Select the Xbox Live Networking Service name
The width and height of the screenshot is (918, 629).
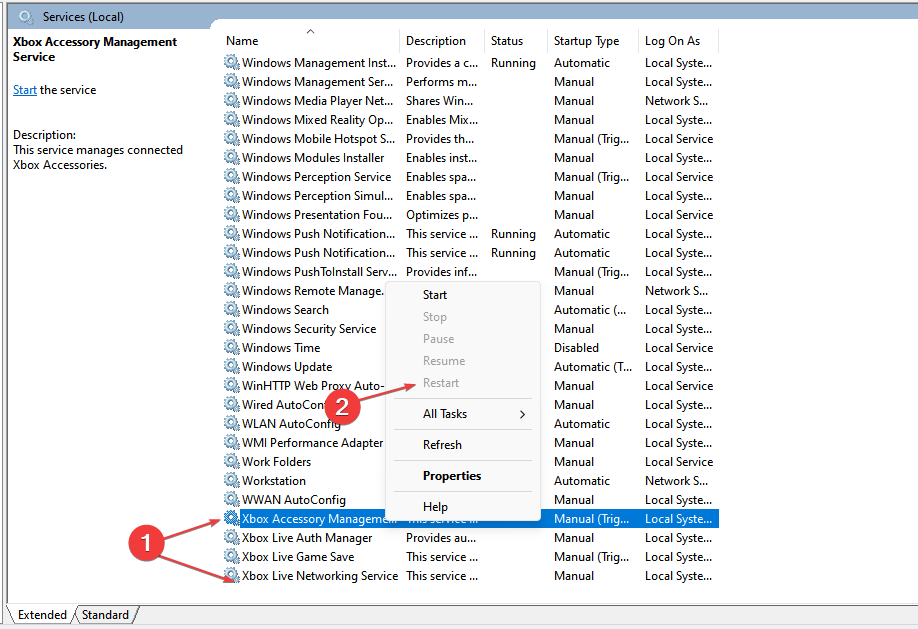tap(320, 576)
